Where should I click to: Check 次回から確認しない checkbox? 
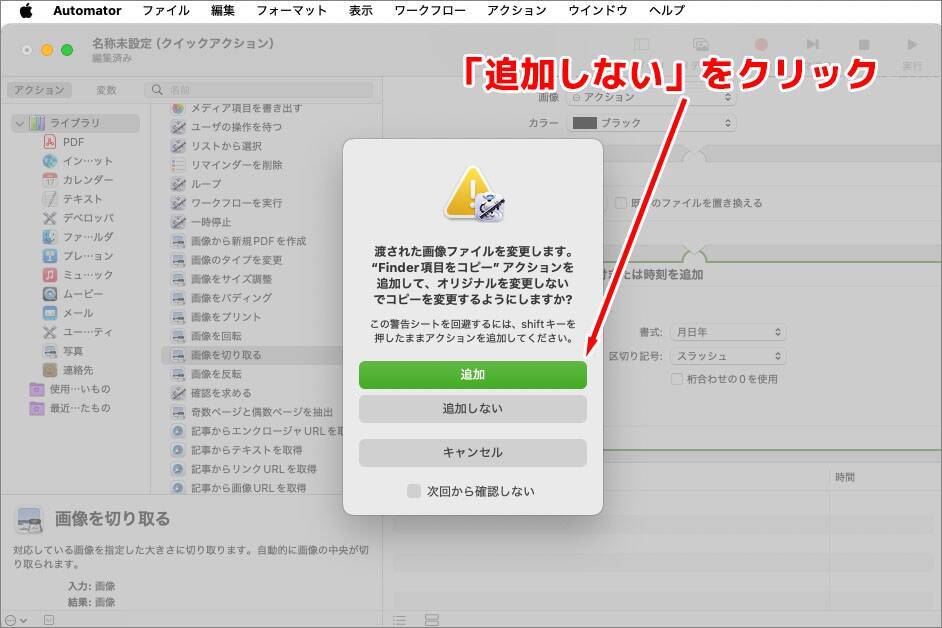coord(413,491)
